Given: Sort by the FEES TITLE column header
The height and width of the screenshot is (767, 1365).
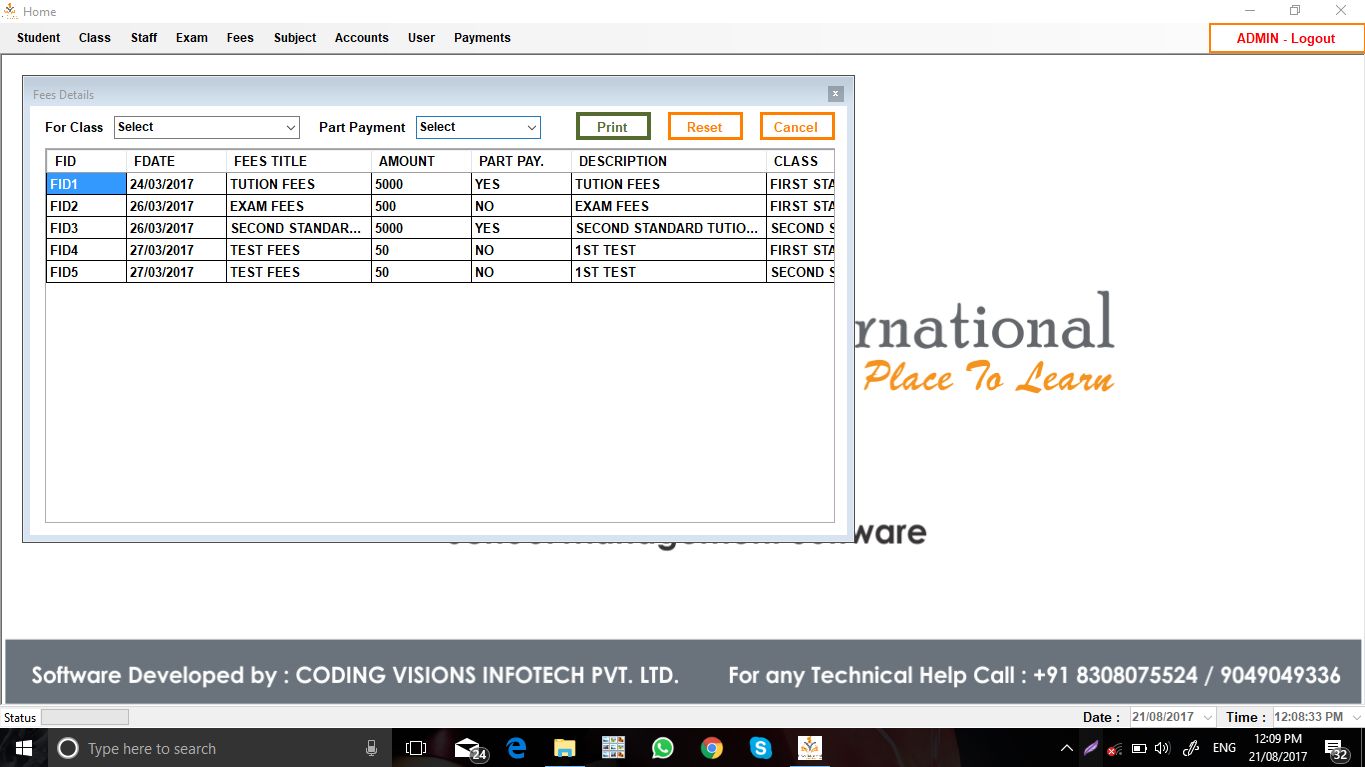Looking at the screenshot, I should (x=299, y=161).
